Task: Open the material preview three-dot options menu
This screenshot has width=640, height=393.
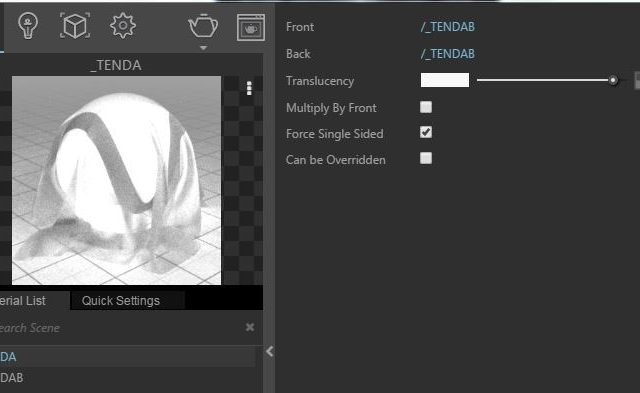Action: tap(249, 88)
